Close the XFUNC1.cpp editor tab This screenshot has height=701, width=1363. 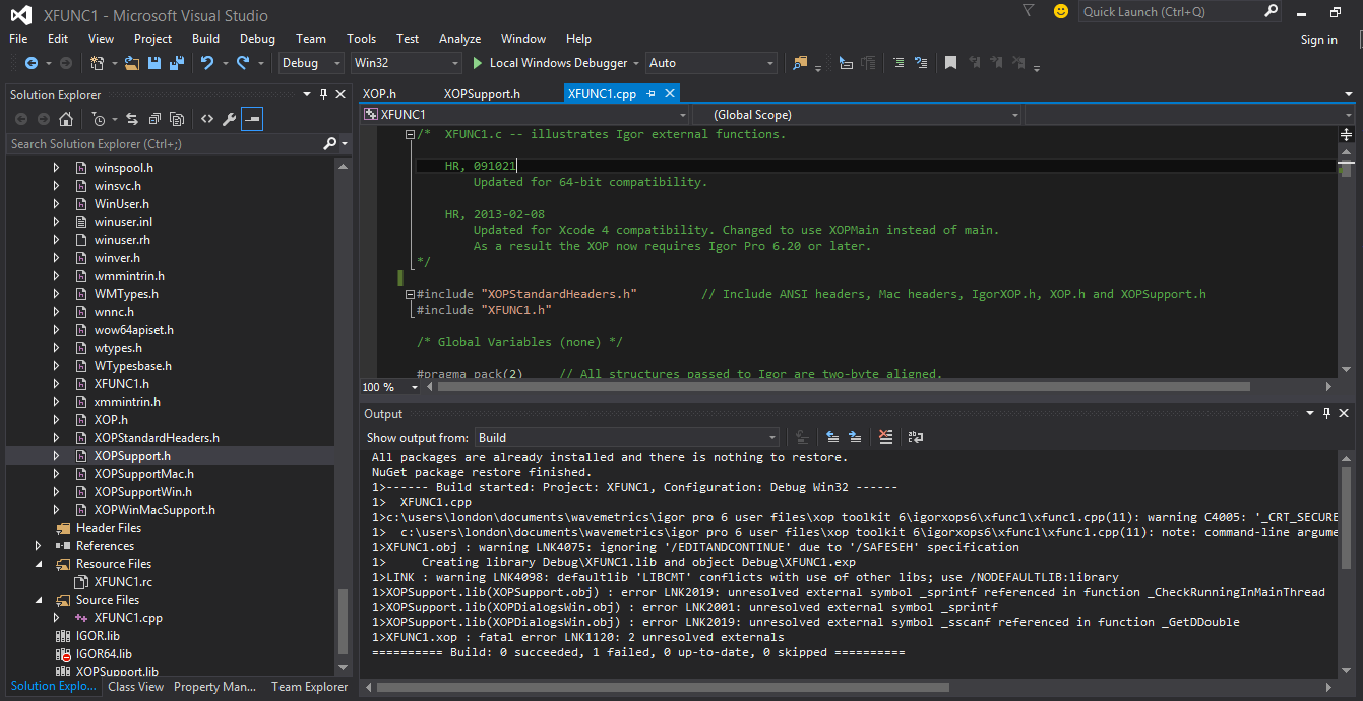pyautogui.click(x=670, y=93)
